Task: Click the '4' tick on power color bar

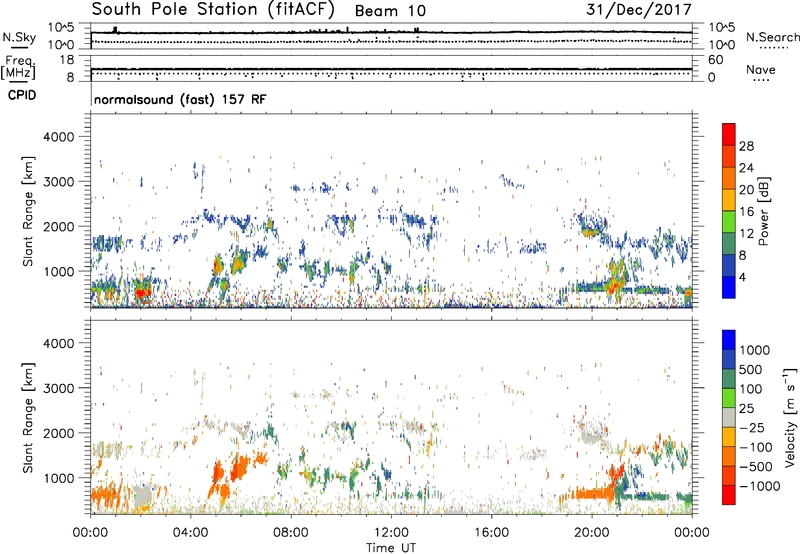Action: point(742,277)
